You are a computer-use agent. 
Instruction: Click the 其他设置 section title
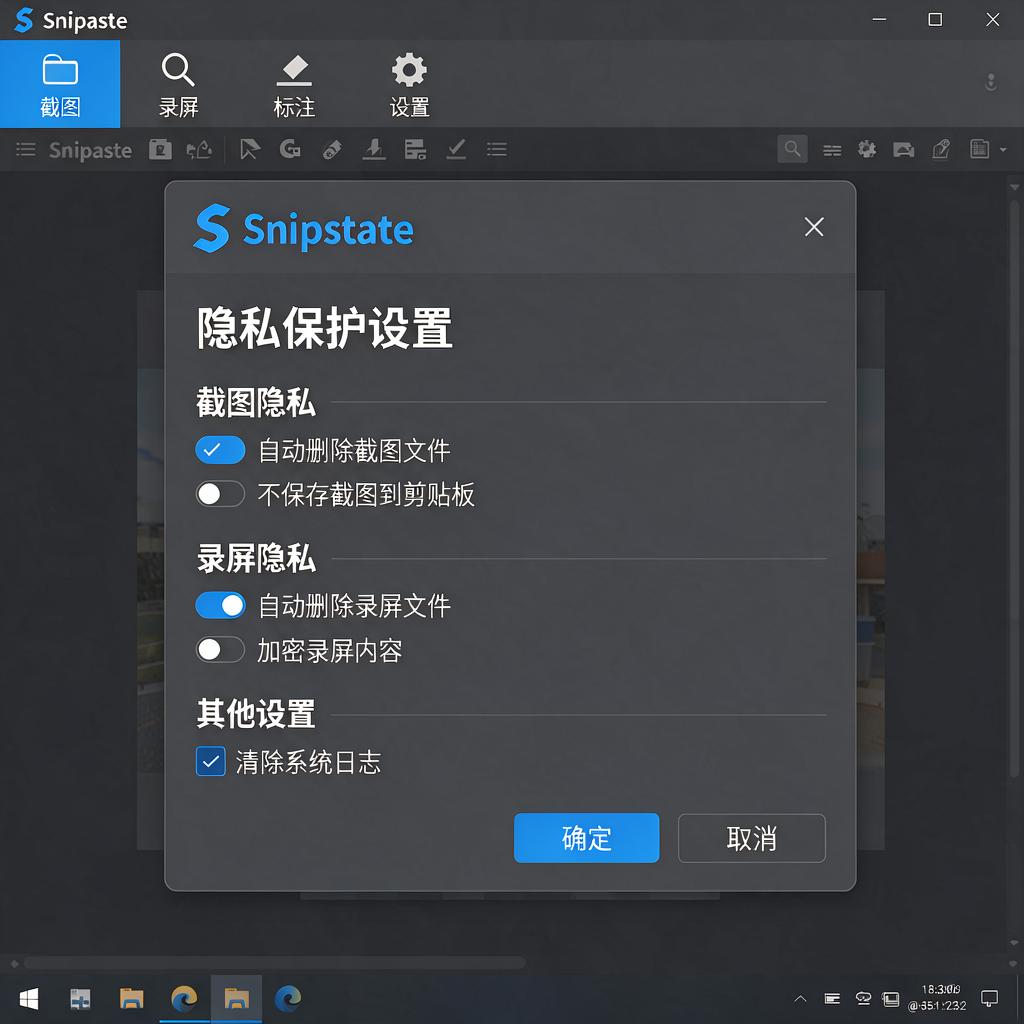pos(256,714)
